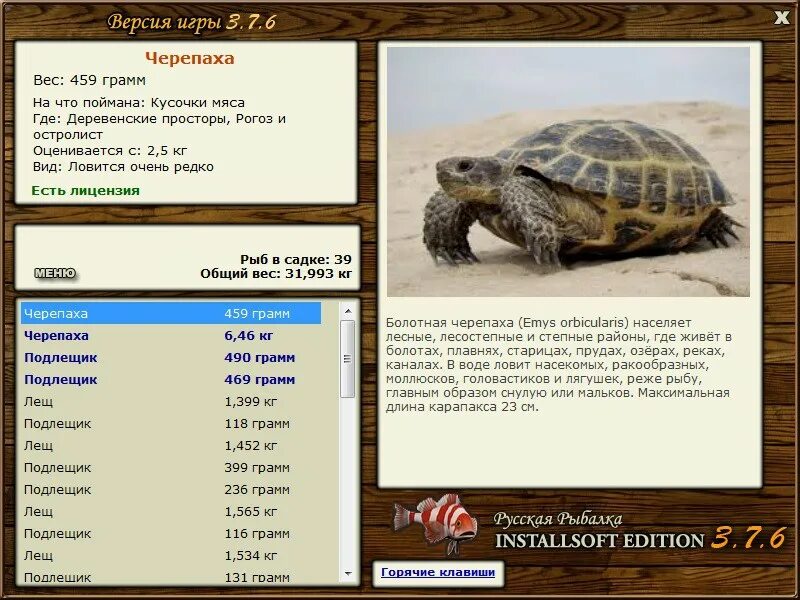The width and height of the screenshot is (800, 600).
Task: Select the Лещ 1,565 кг row
Action: [171, 511]
